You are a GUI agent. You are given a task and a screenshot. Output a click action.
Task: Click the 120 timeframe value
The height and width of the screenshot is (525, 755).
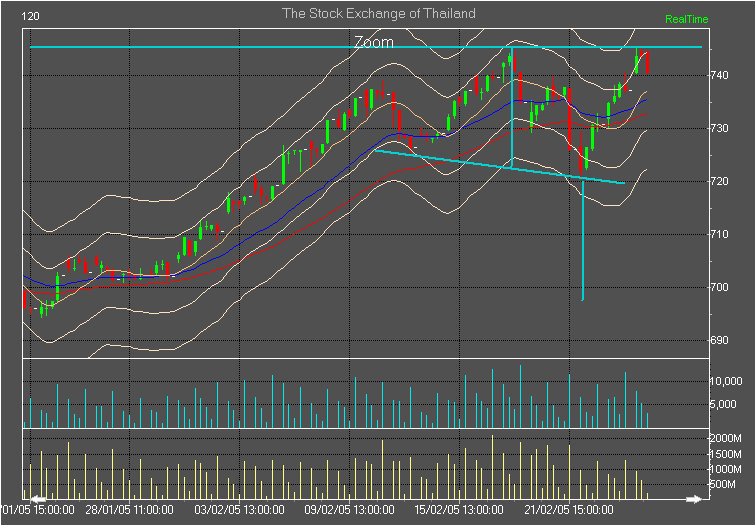[x=30, y=16]
